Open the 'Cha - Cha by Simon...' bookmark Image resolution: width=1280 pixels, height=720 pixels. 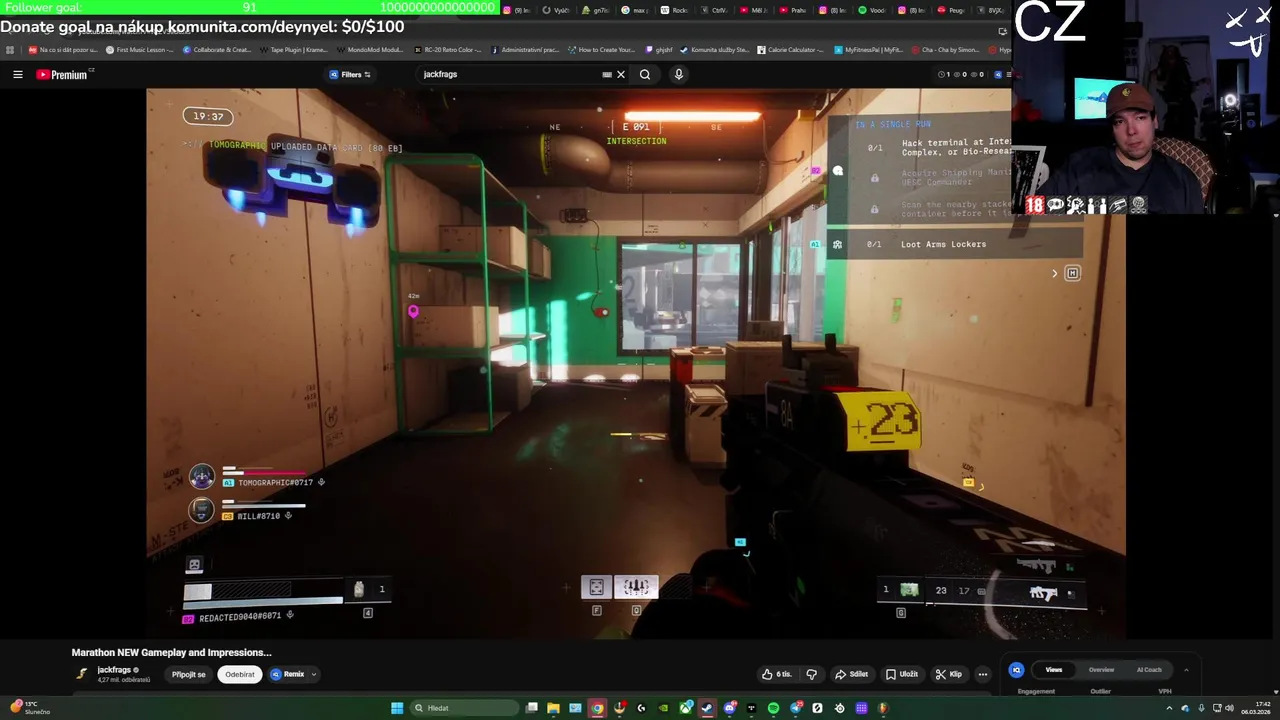[x=944, y=49]
